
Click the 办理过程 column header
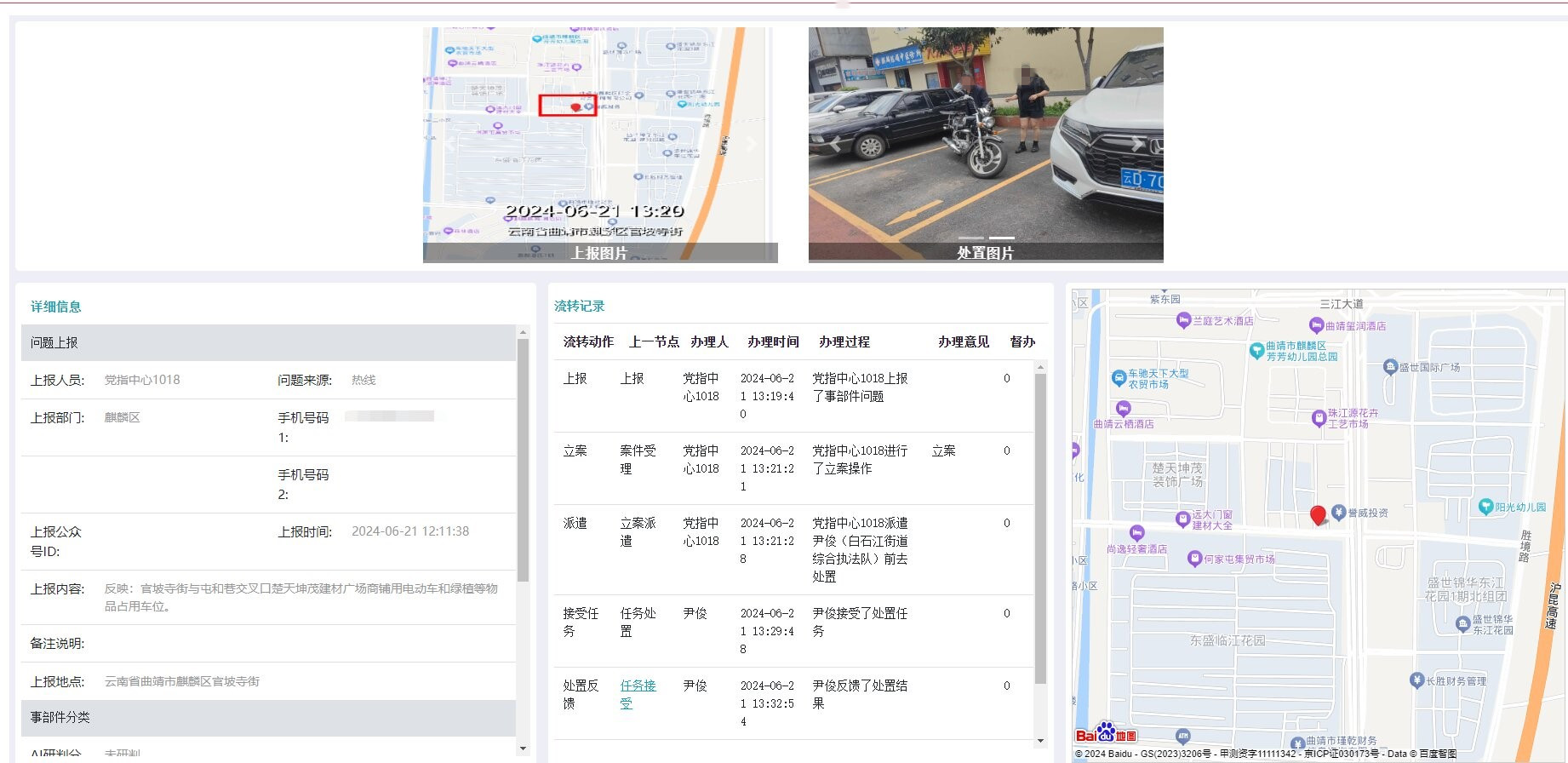tap(844, 341)
